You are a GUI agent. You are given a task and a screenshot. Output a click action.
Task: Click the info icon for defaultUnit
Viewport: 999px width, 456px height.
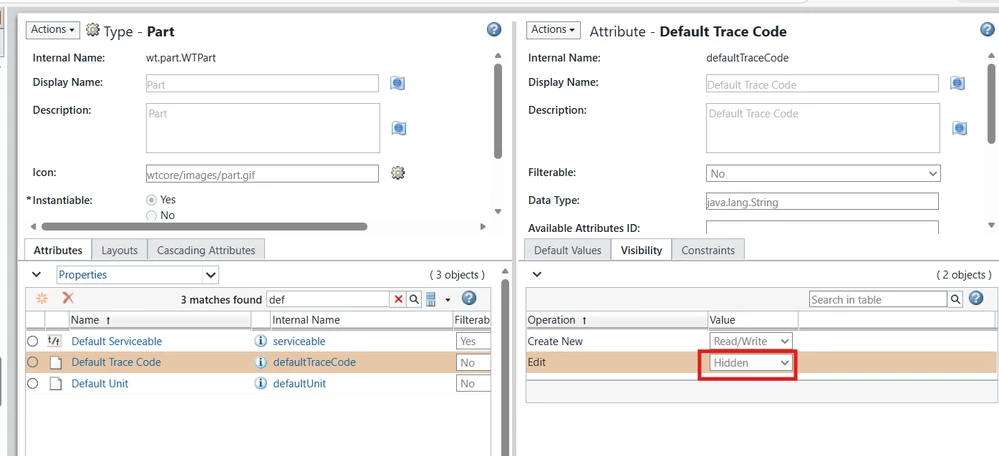pos(260,384)
